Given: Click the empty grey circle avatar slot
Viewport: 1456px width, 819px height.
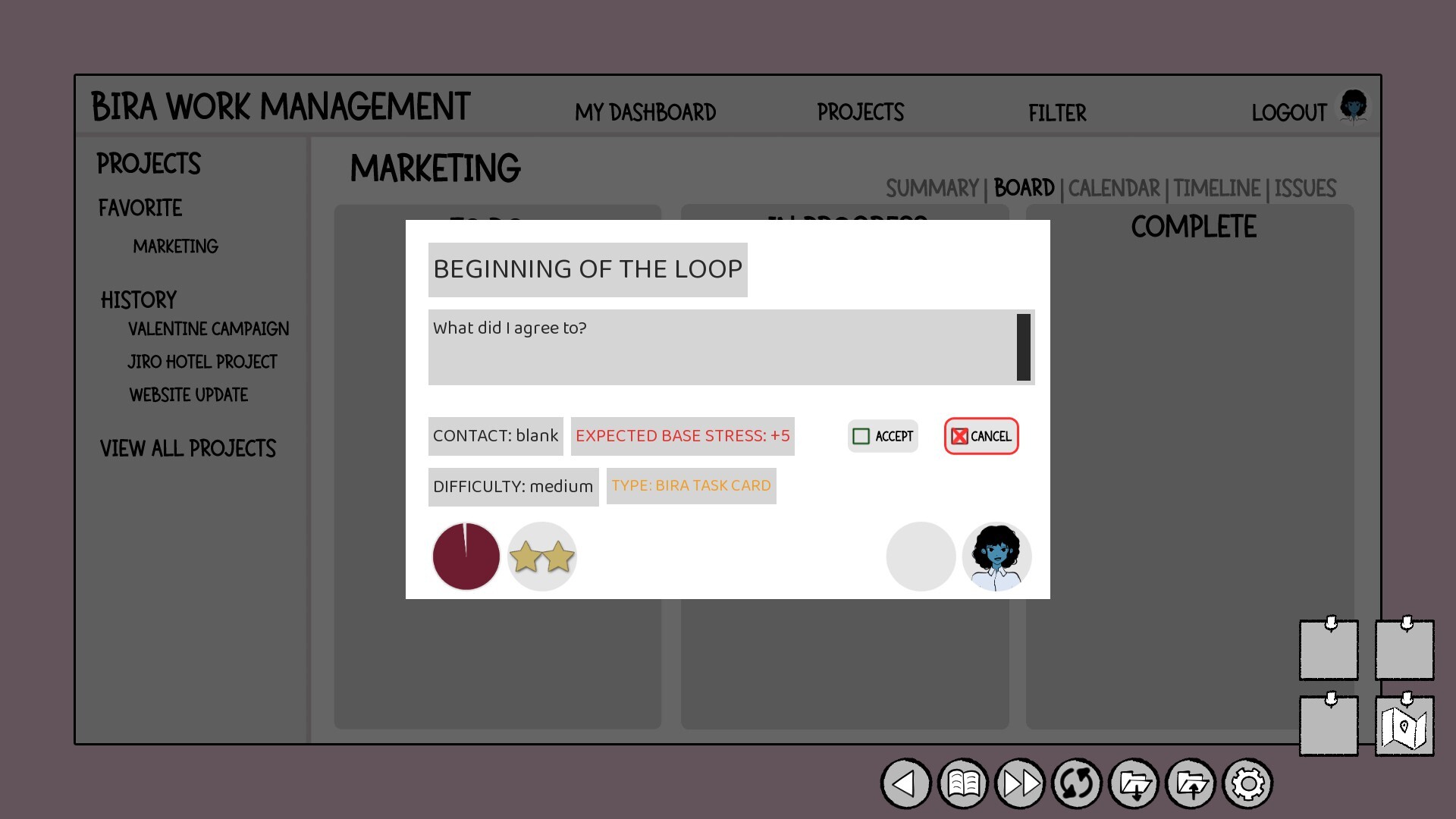Looking at the screenshot, I should (921, 557).
